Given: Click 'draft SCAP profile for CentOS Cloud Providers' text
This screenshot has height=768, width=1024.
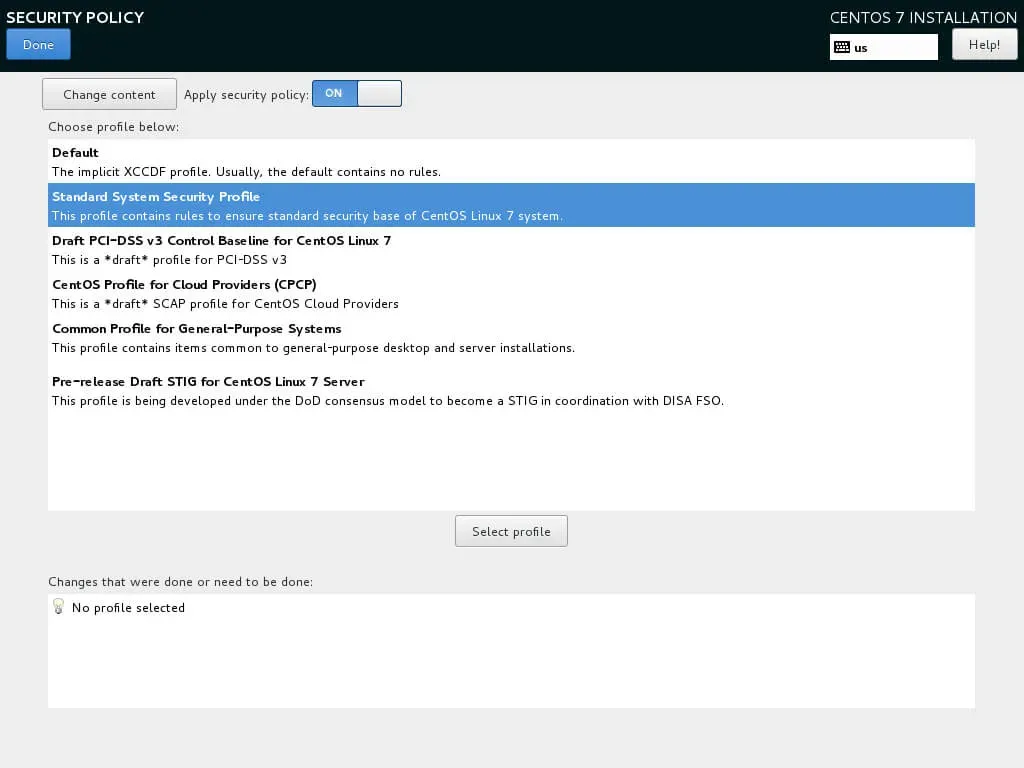Looking at the screenshot, I should tap(225, 304).
